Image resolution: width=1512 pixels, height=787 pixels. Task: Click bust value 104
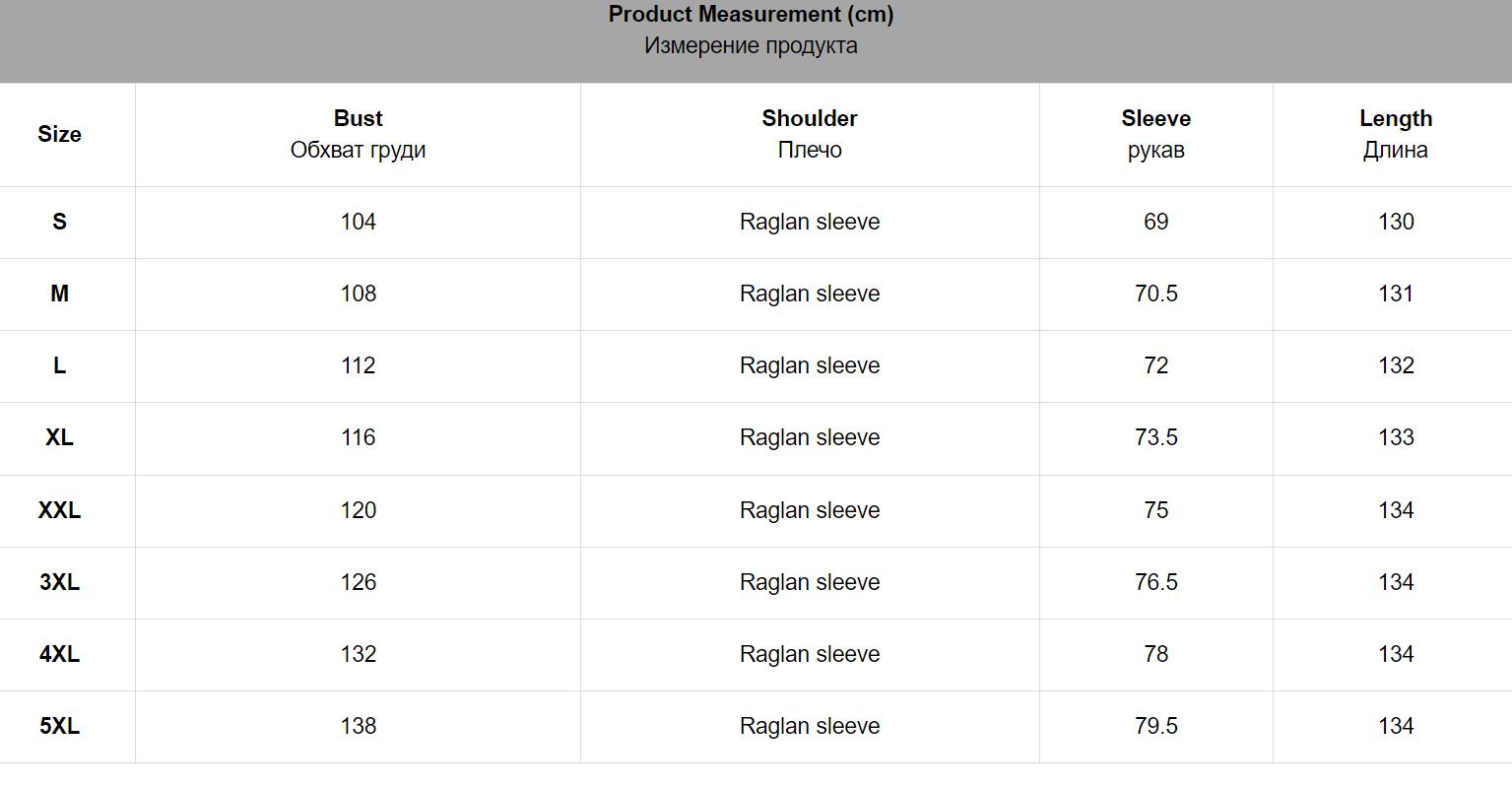tap(358, 223)
